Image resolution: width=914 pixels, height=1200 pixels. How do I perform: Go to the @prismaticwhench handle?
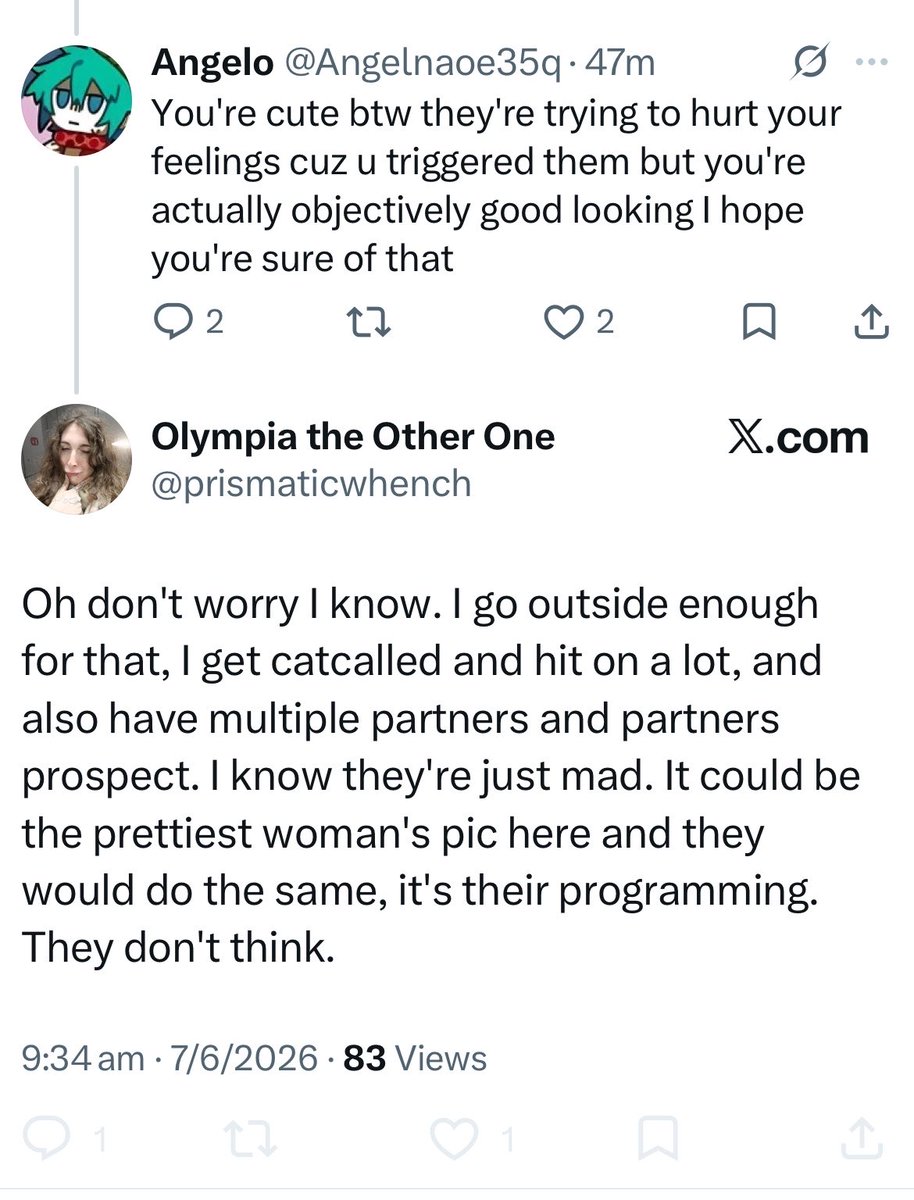coord(310,483)
